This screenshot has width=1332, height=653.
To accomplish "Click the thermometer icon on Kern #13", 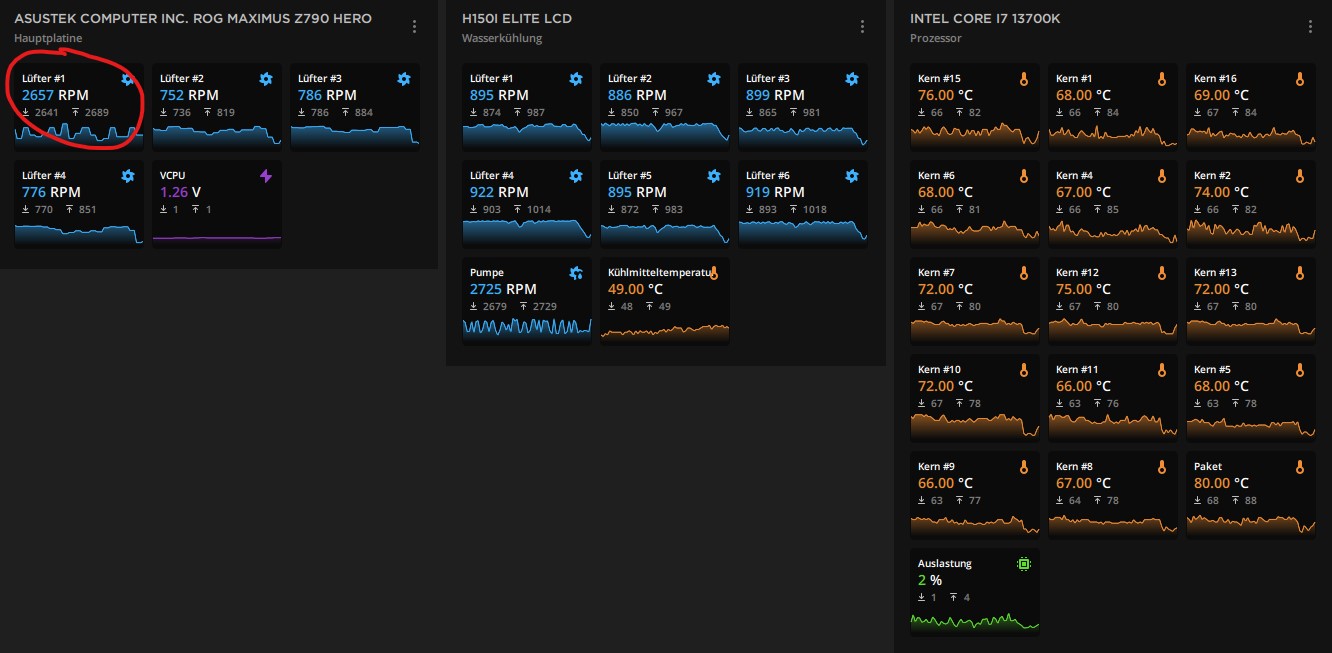I will coord(1300,273).
